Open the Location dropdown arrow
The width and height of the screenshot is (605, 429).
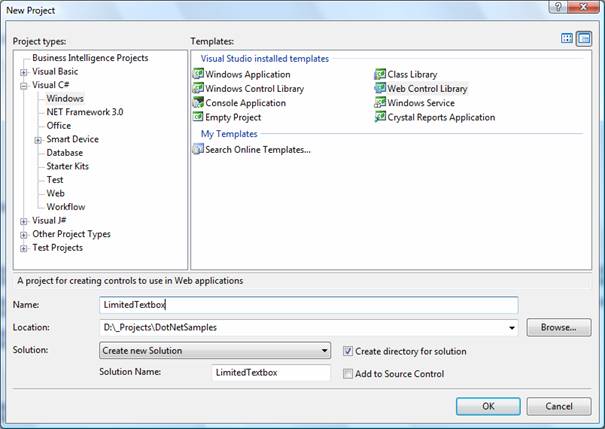click(x=512, y=328)
